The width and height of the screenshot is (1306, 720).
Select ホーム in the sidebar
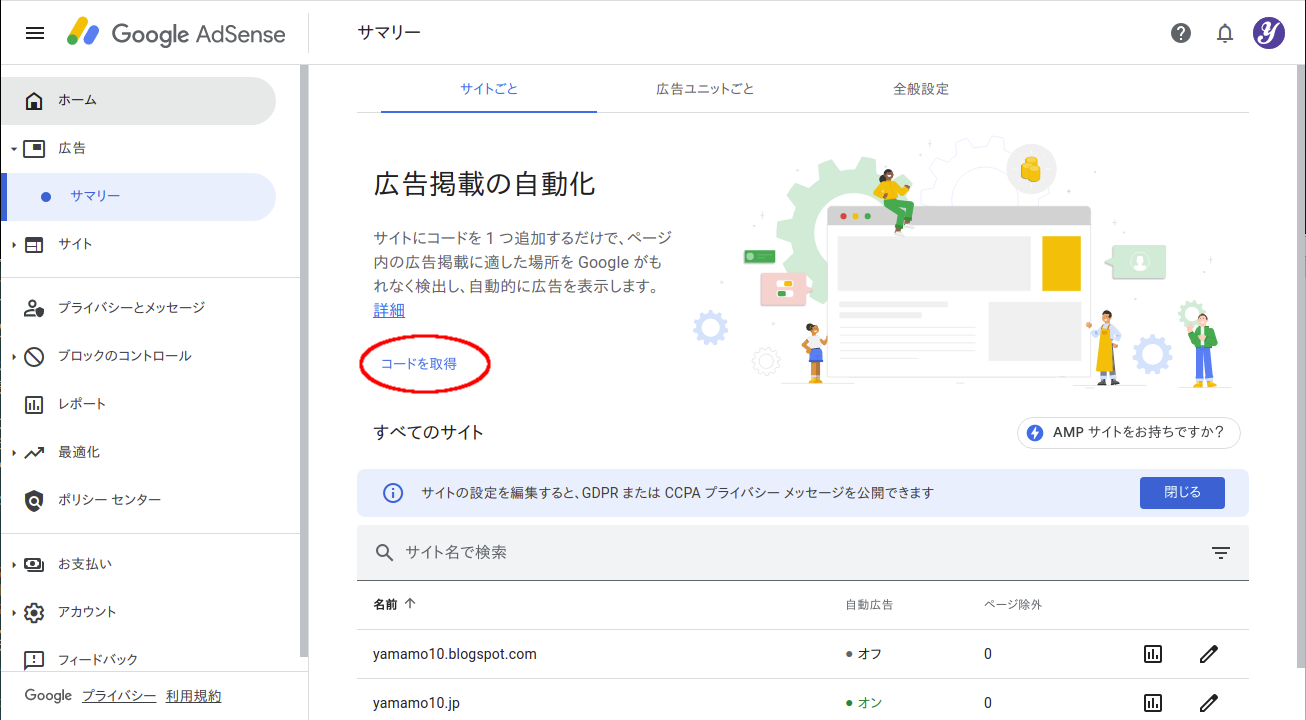point(138,100)
